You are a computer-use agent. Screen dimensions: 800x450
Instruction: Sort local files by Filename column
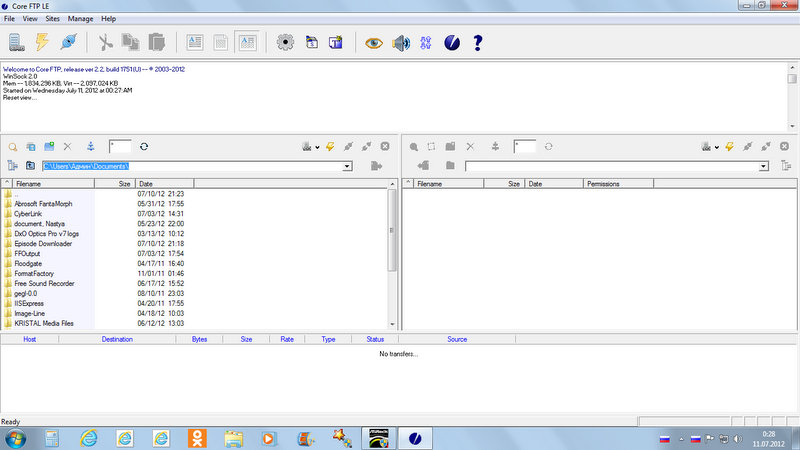(53, 184)
